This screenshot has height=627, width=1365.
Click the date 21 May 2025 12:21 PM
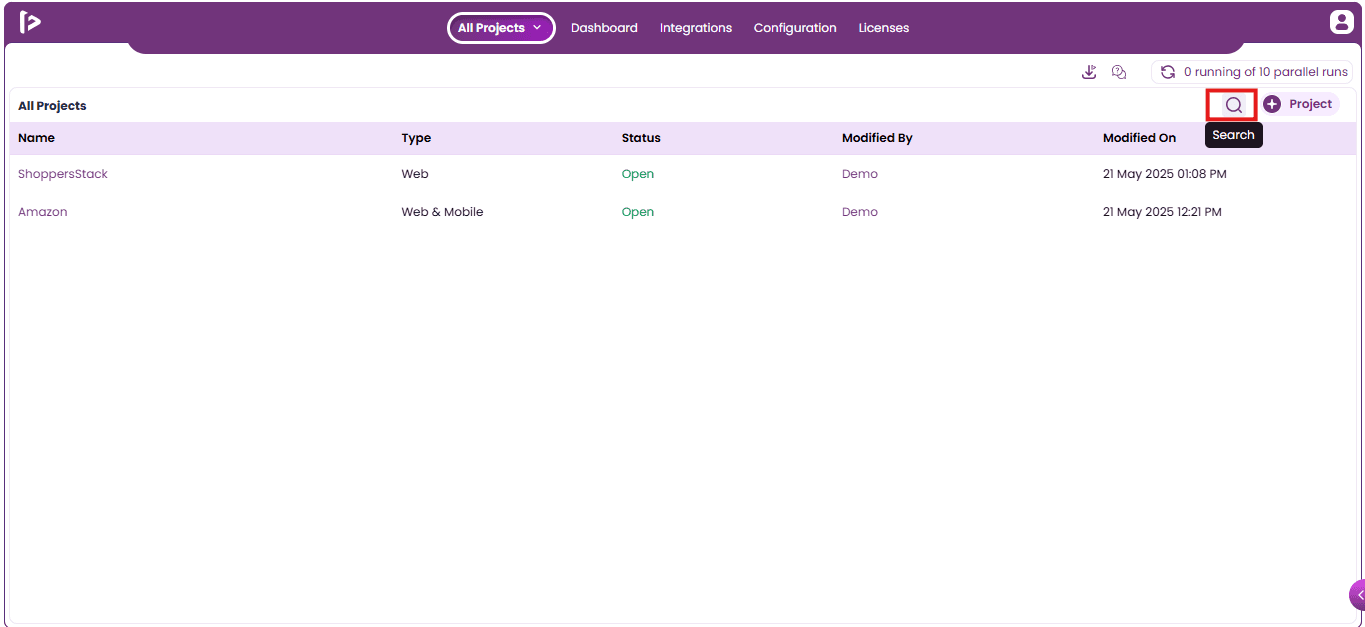[x=1162, y=212]
